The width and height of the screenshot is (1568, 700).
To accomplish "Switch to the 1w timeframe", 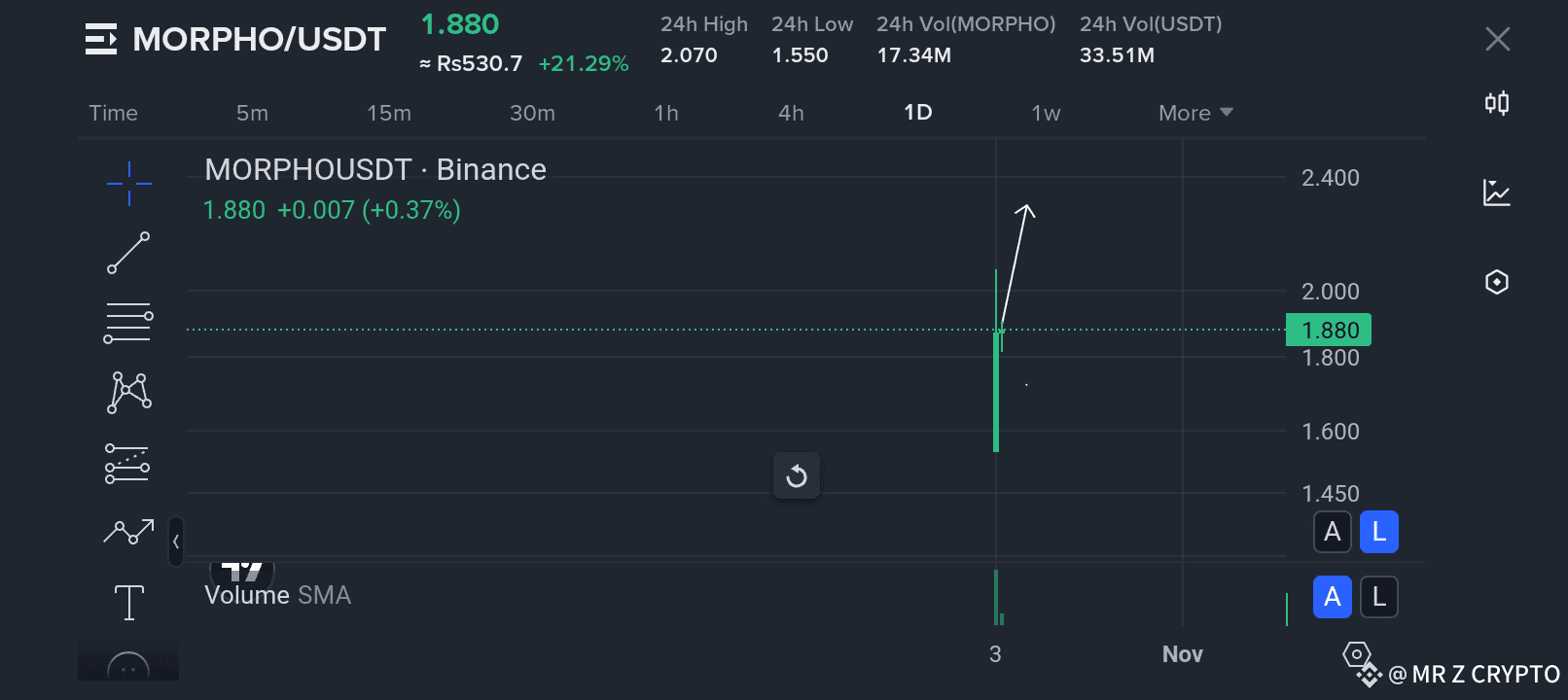I will point(1046,113).
